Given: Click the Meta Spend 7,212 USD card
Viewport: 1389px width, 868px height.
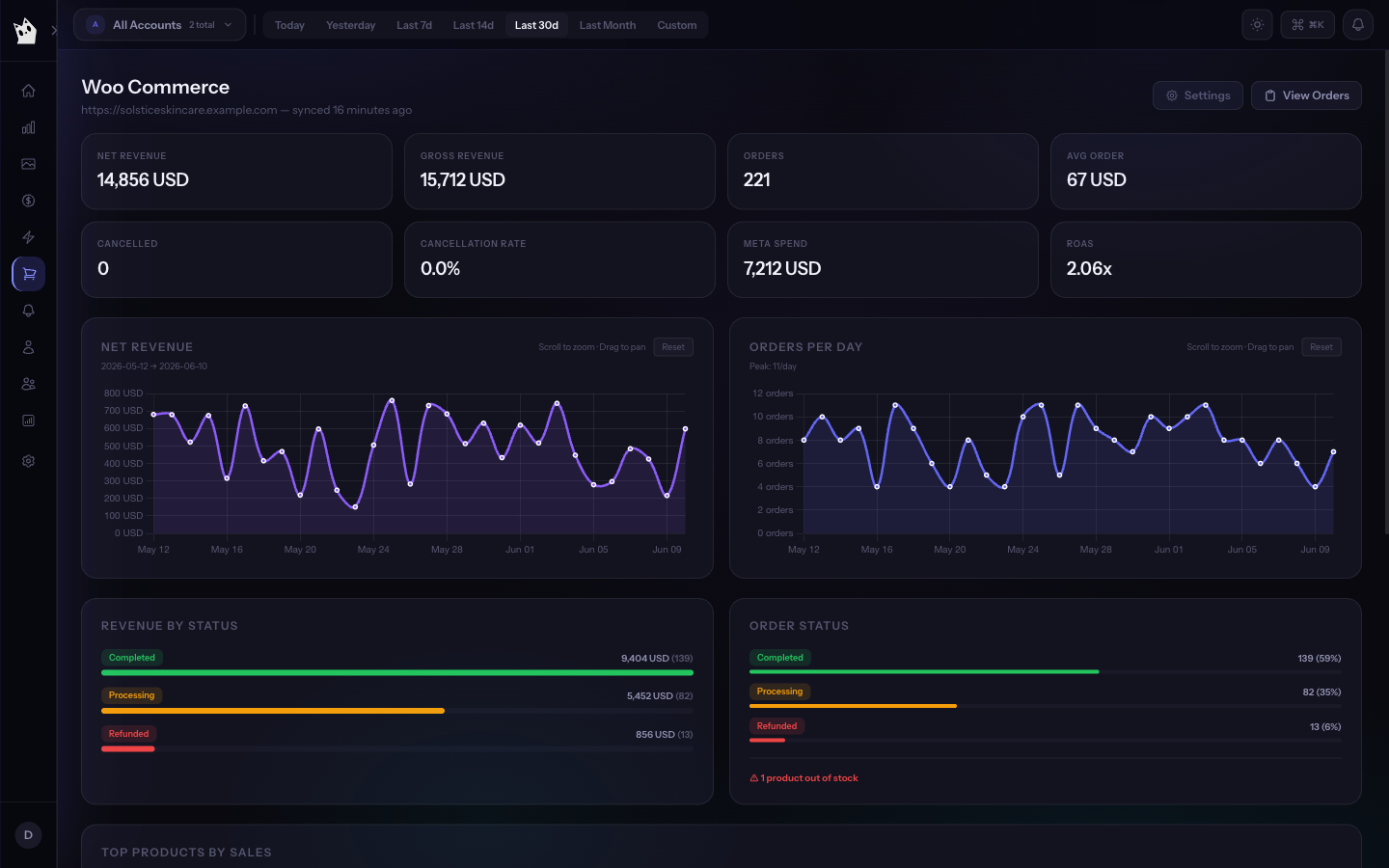Looking at the screenshot, I should point(883,259).
